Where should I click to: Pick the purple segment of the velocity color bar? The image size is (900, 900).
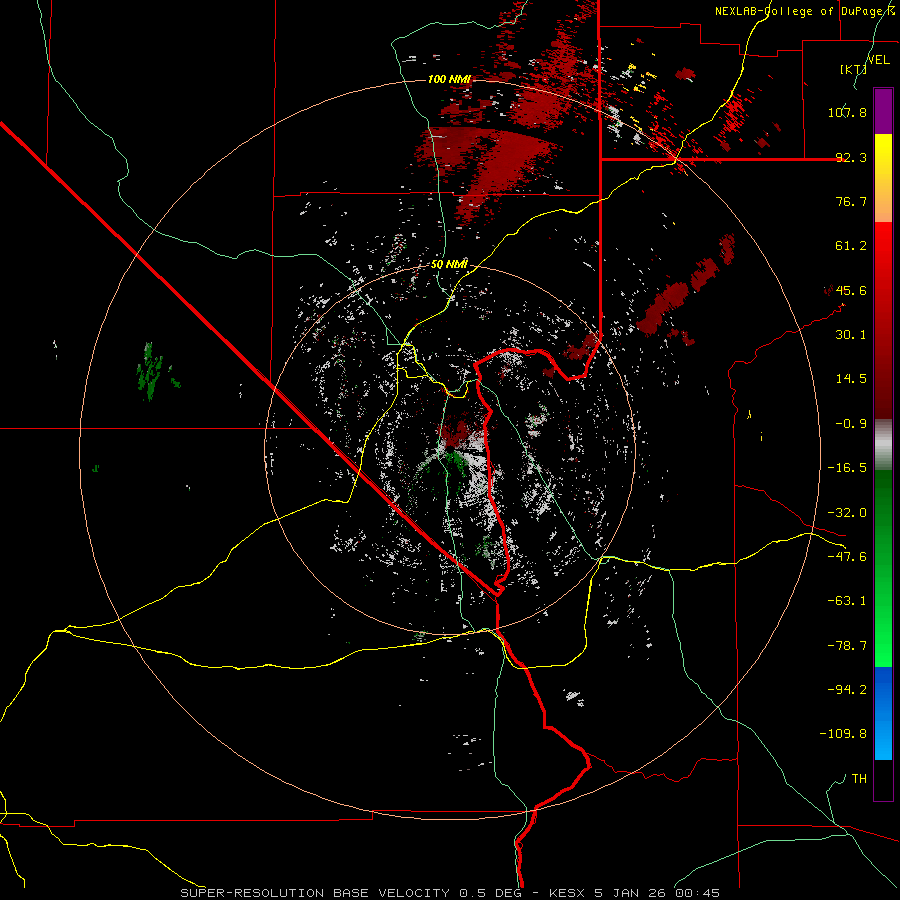click(883, 111)
